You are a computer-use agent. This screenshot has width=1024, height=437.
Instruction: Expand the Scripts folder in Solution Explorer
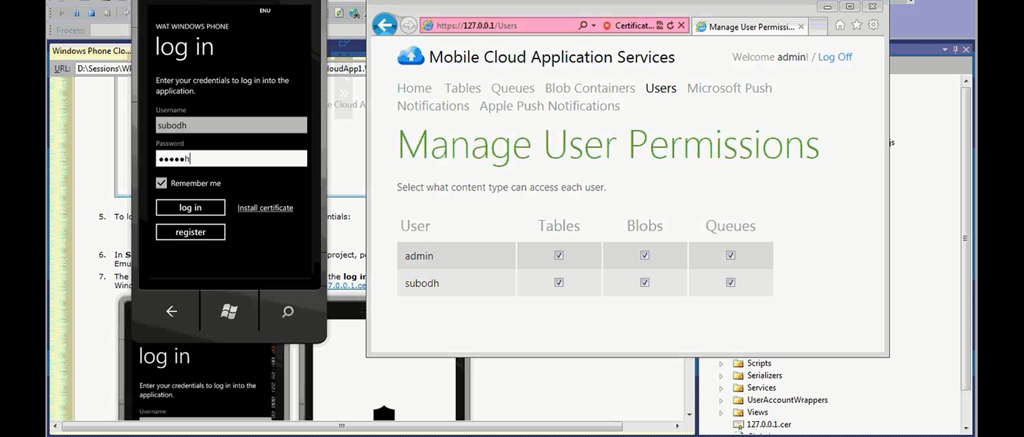click(x=721, y=363)
